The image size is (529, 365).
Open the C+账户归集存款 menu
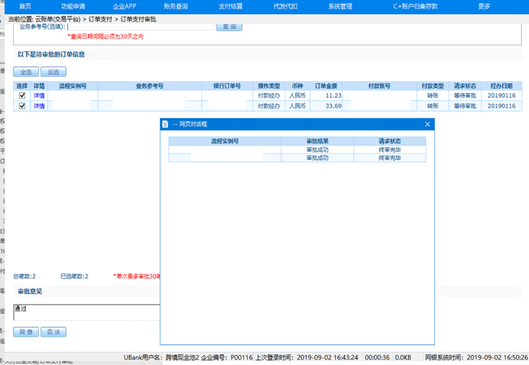point(415,6)
